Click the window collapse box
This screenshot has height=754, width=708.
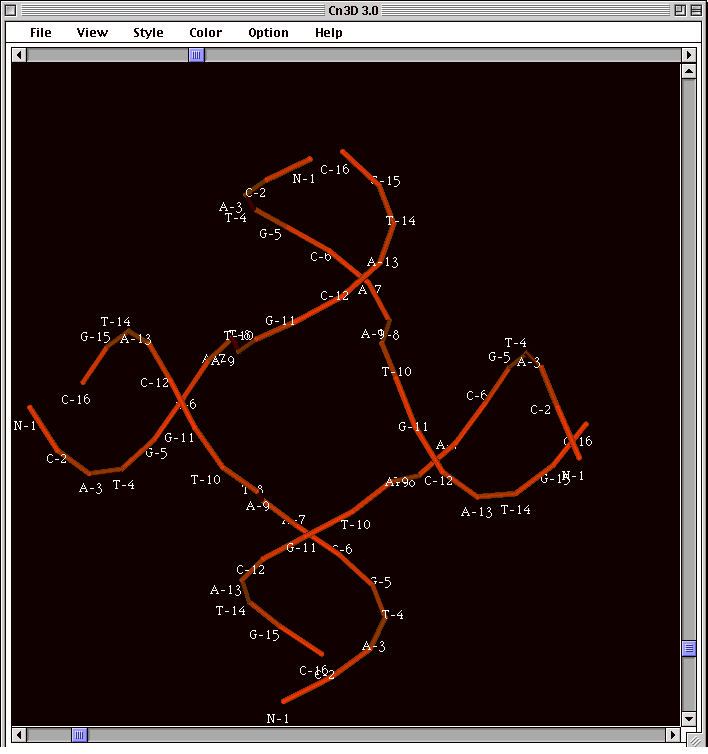(696, 10)
